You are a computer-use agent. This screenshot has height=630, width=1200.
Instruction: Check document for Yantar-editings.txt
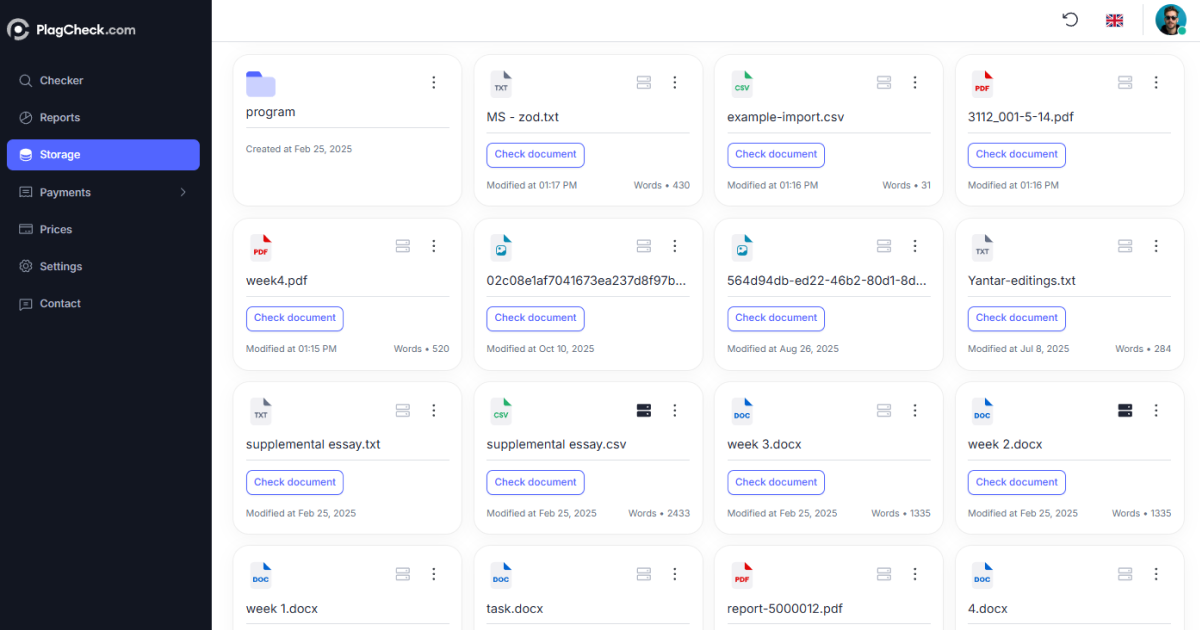tap(1016, 318)
